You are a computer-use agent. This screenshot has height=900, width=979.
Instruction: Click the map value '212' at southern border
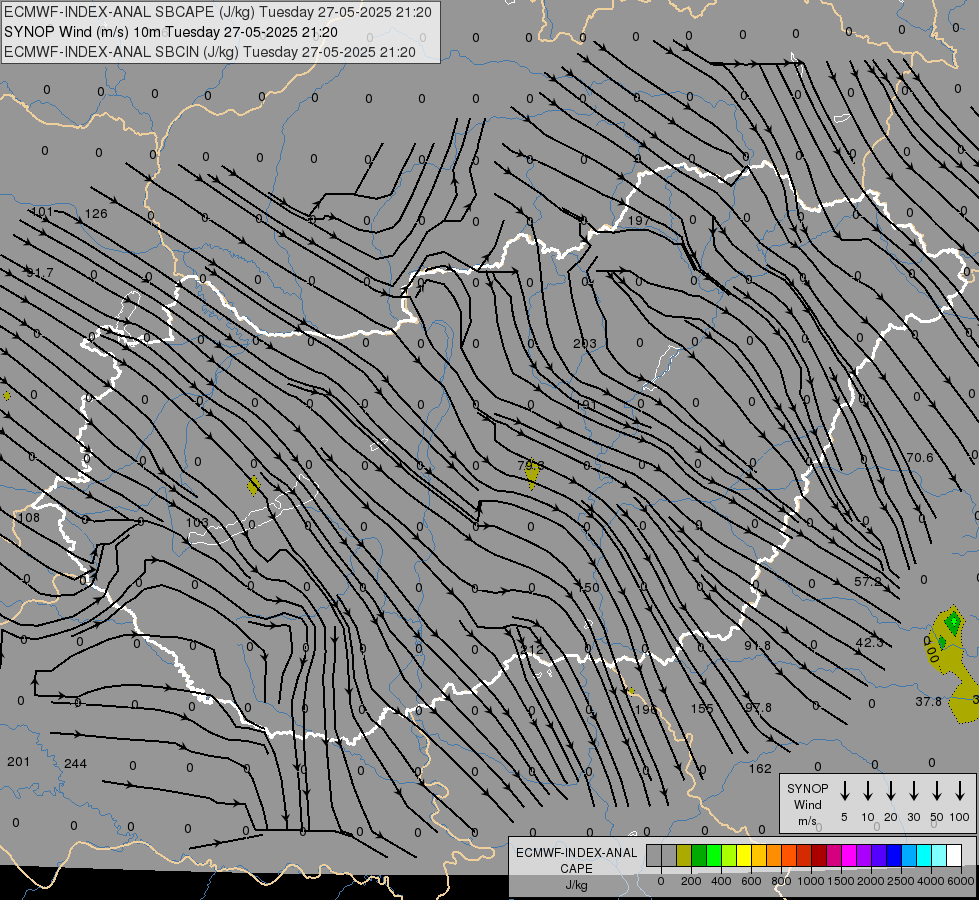pos(531,650)
